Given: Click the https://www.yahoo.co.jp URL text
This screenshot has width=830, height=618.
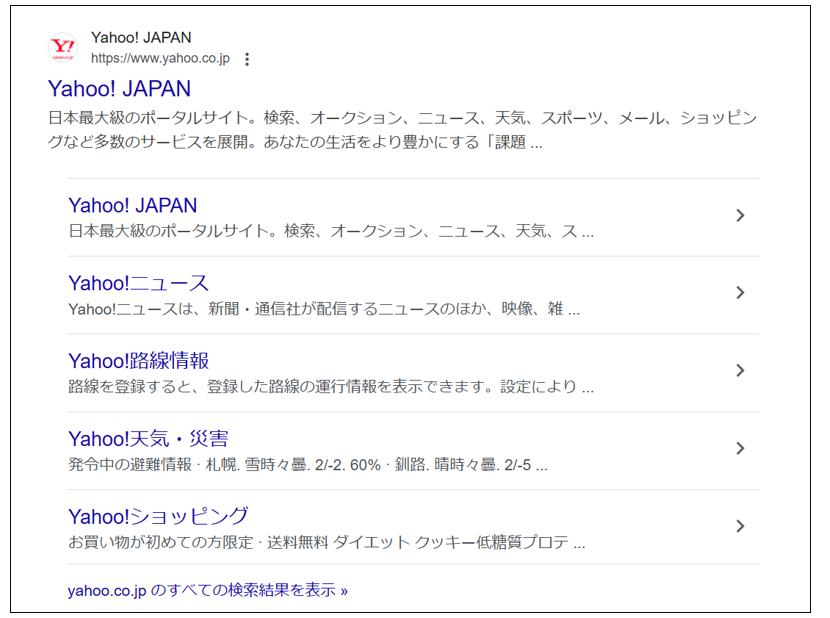Looking at the screenshot, I should (160, 58).
